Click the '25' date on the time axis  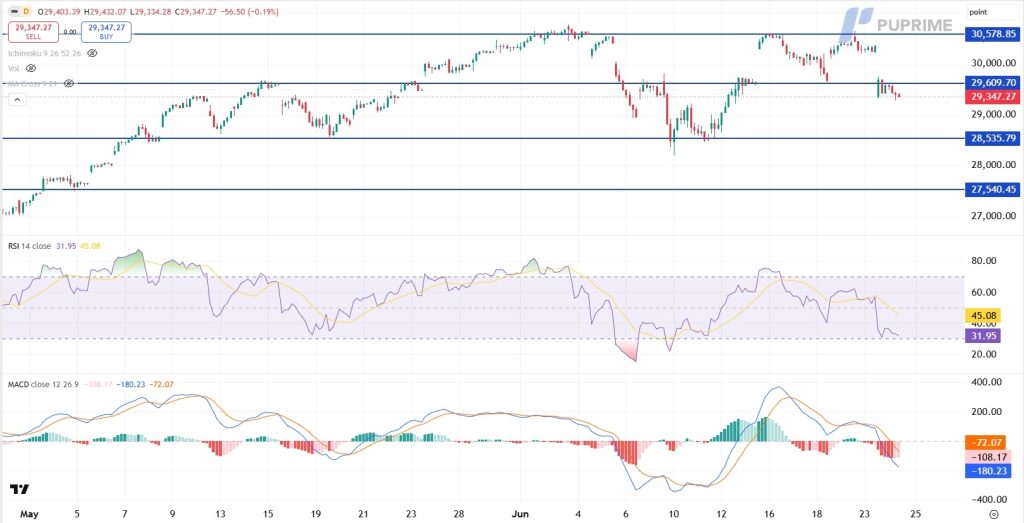[x=915, y=514]
